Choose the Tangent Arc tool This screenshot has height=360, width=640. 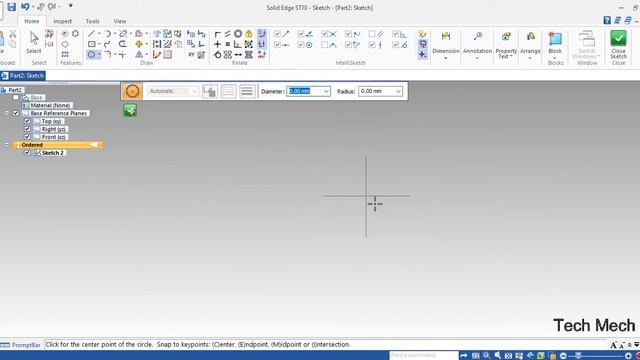click(107, 34)
